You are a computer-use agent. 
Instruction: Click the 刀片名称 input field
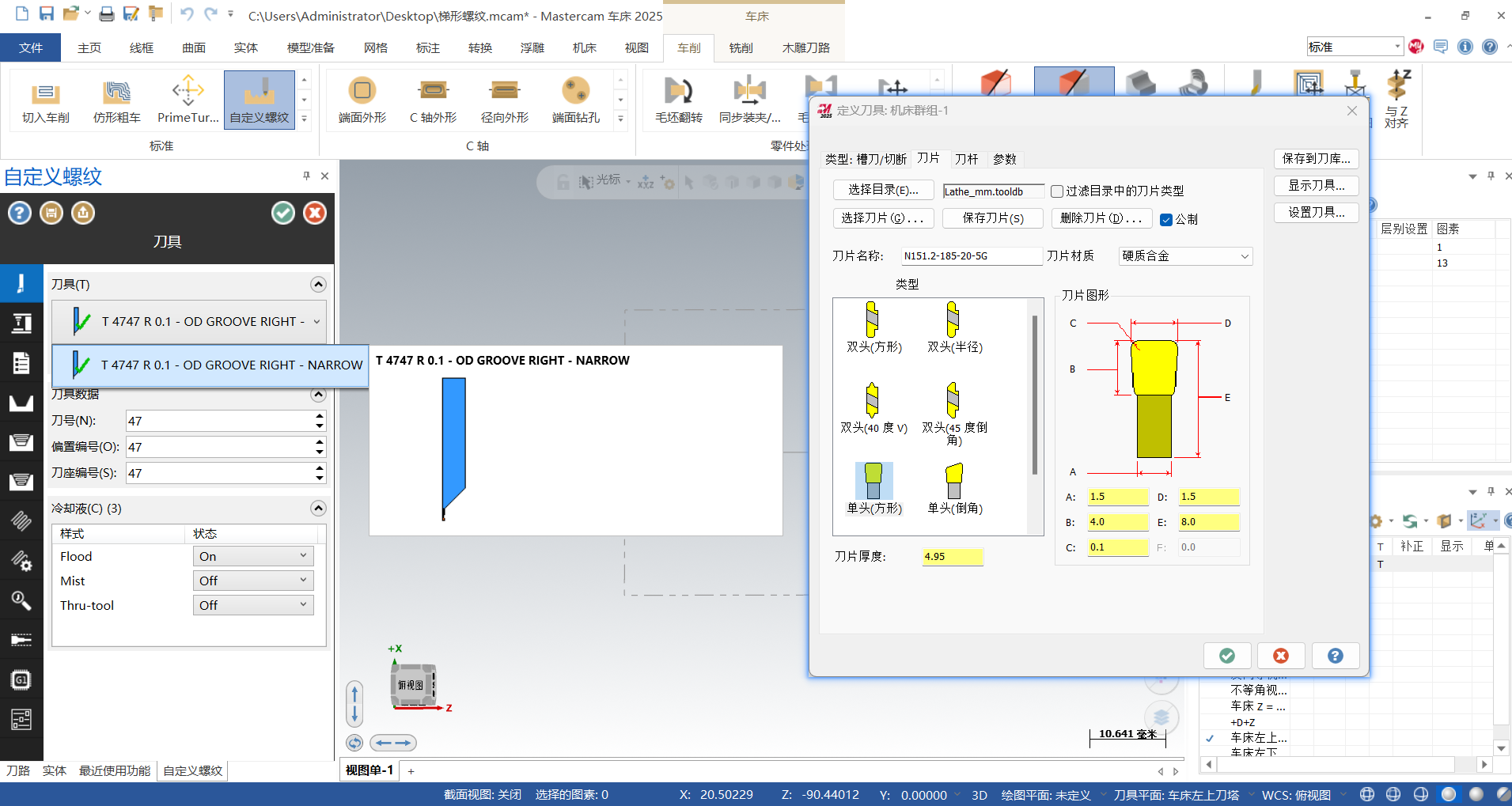tap(972, 256)
